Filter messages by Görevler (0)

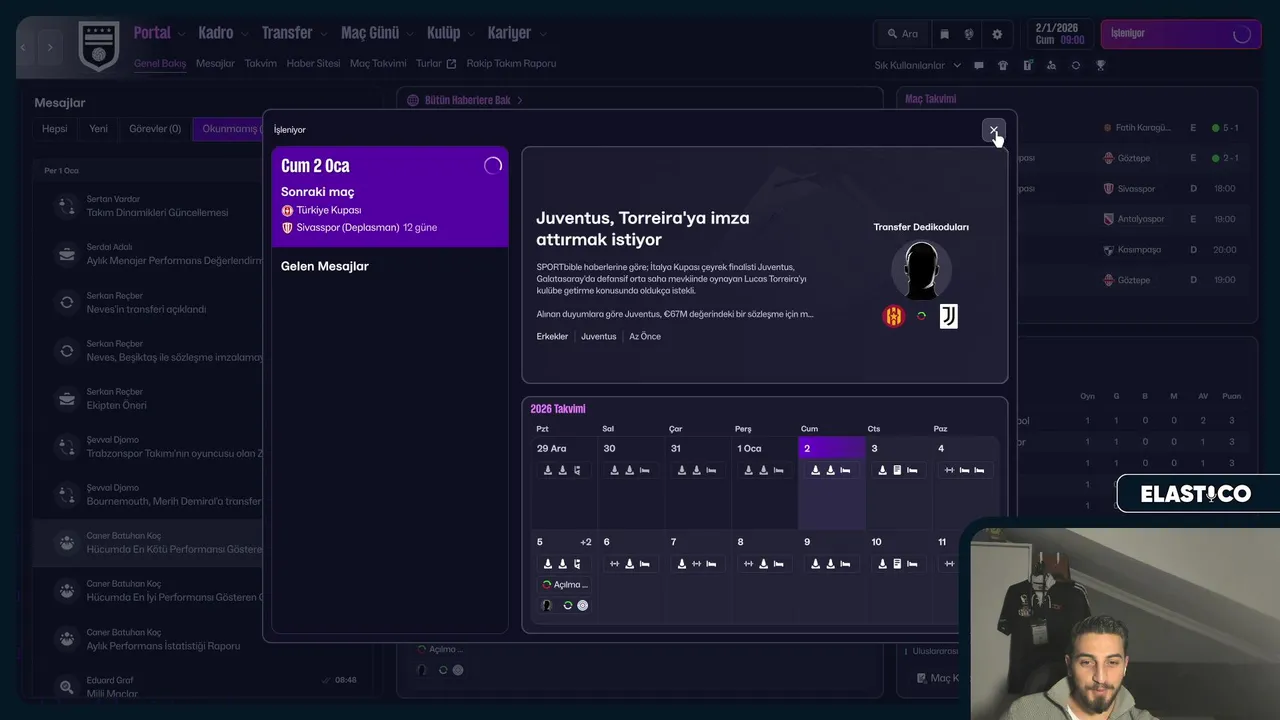(x=155, y=129)
